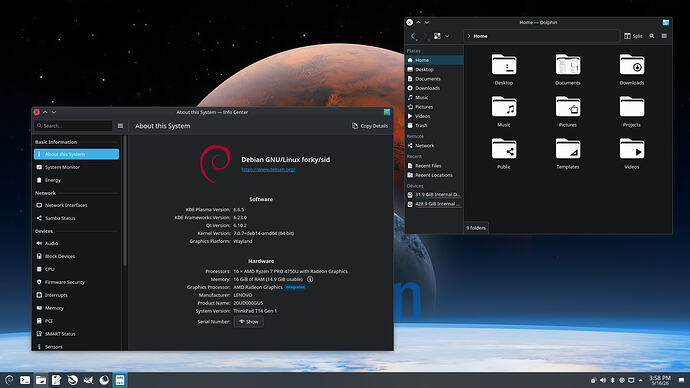Open the Documents folder icon in Dolphin
This screenshot has width=690, height=388.
coord(568,65)
